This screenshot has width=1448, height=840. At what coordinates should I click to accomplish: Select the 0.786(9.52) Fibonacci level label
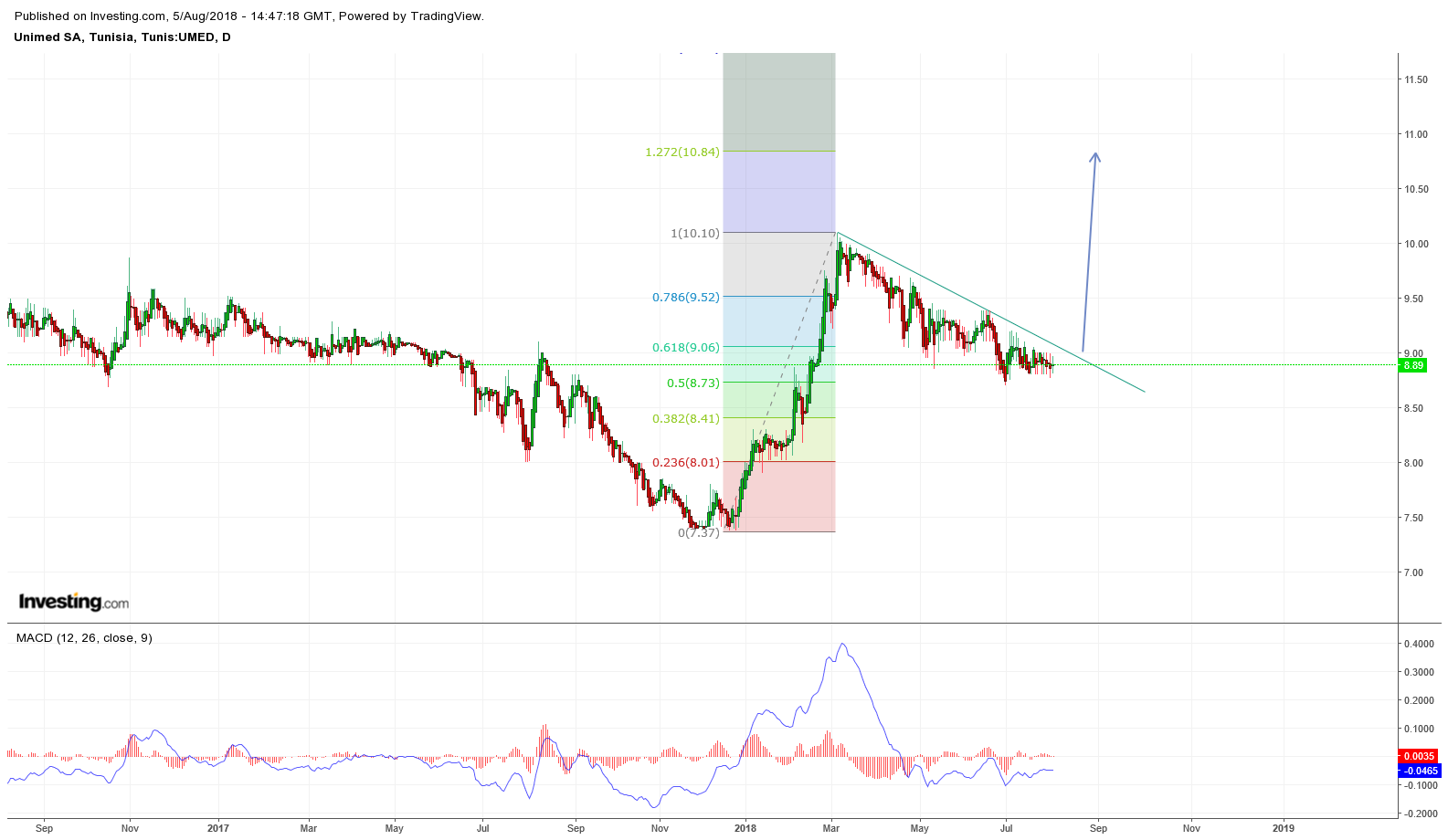click(686, 297)
